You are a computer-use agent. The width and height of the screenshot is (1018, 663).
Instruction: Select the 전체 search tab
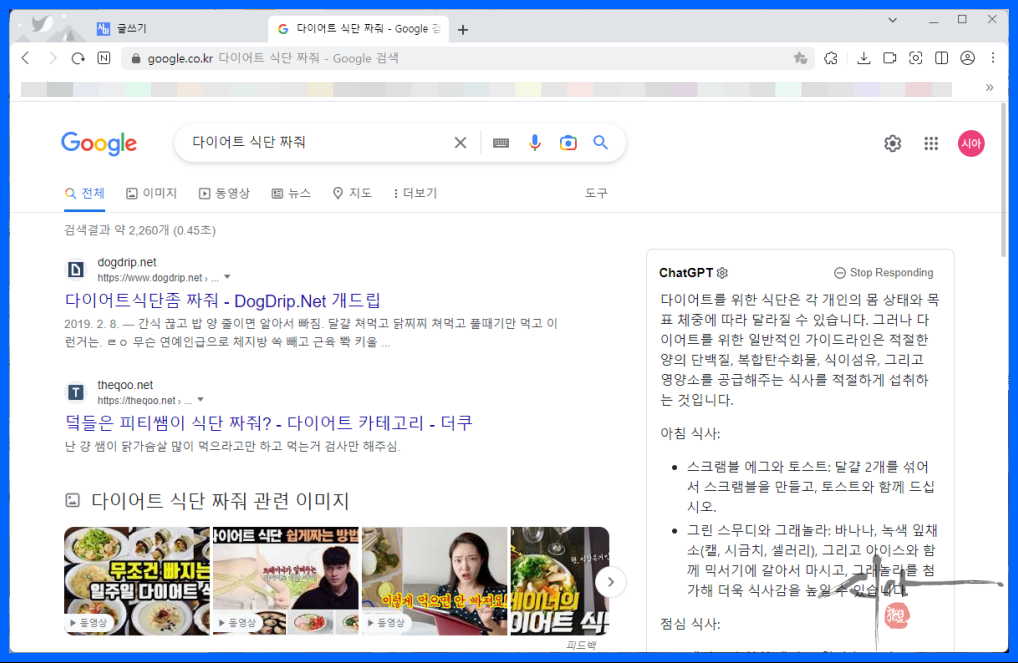(84, 194)
